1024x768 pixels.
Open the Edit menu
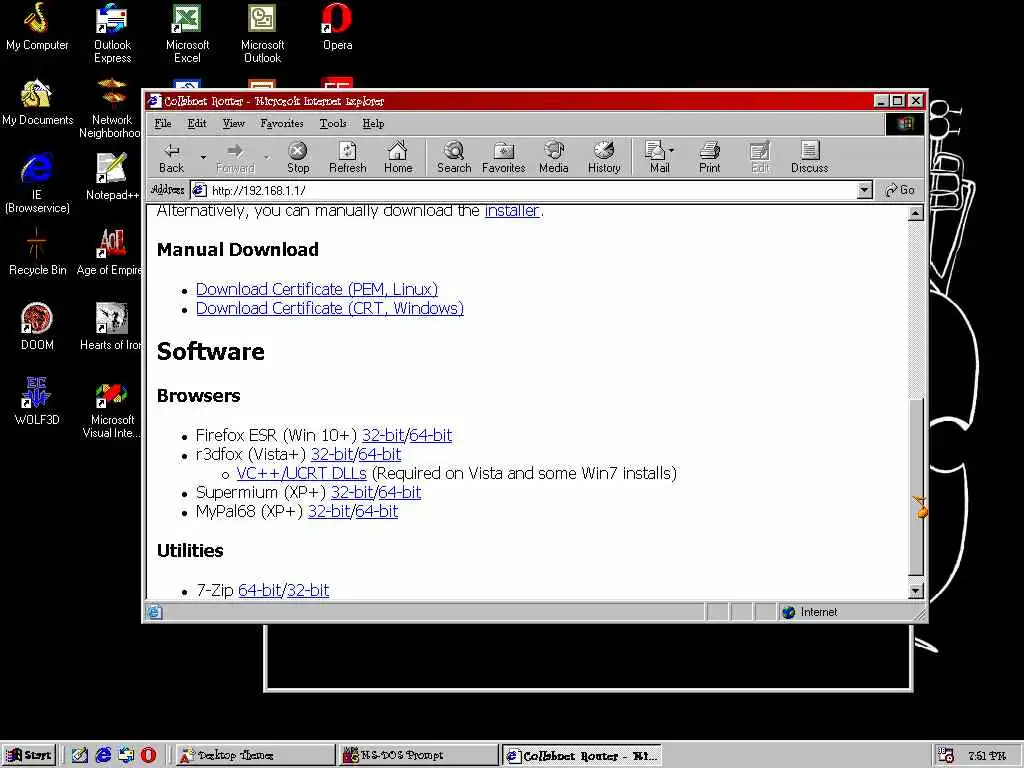click(x=197, y=123)
